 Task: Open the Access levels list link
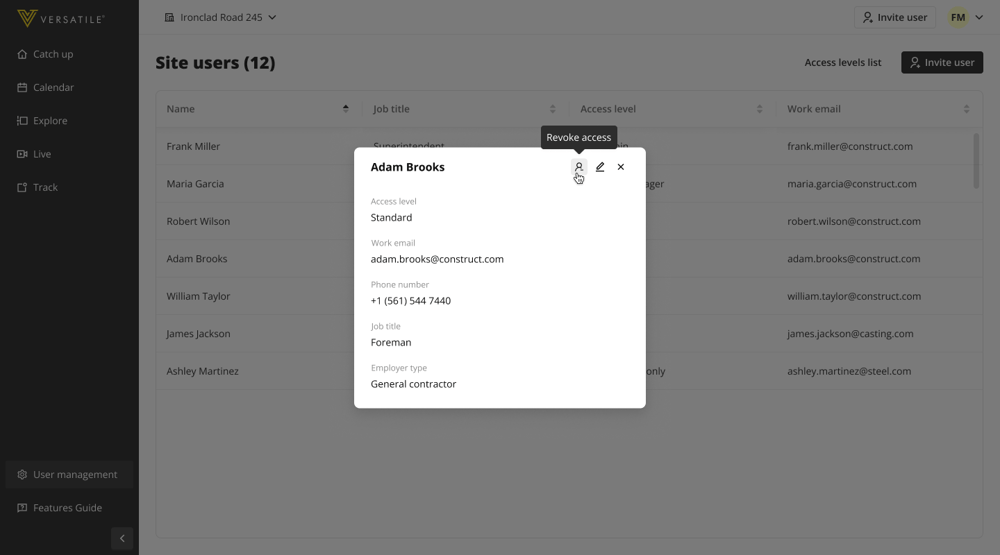(x=842, y=62)
